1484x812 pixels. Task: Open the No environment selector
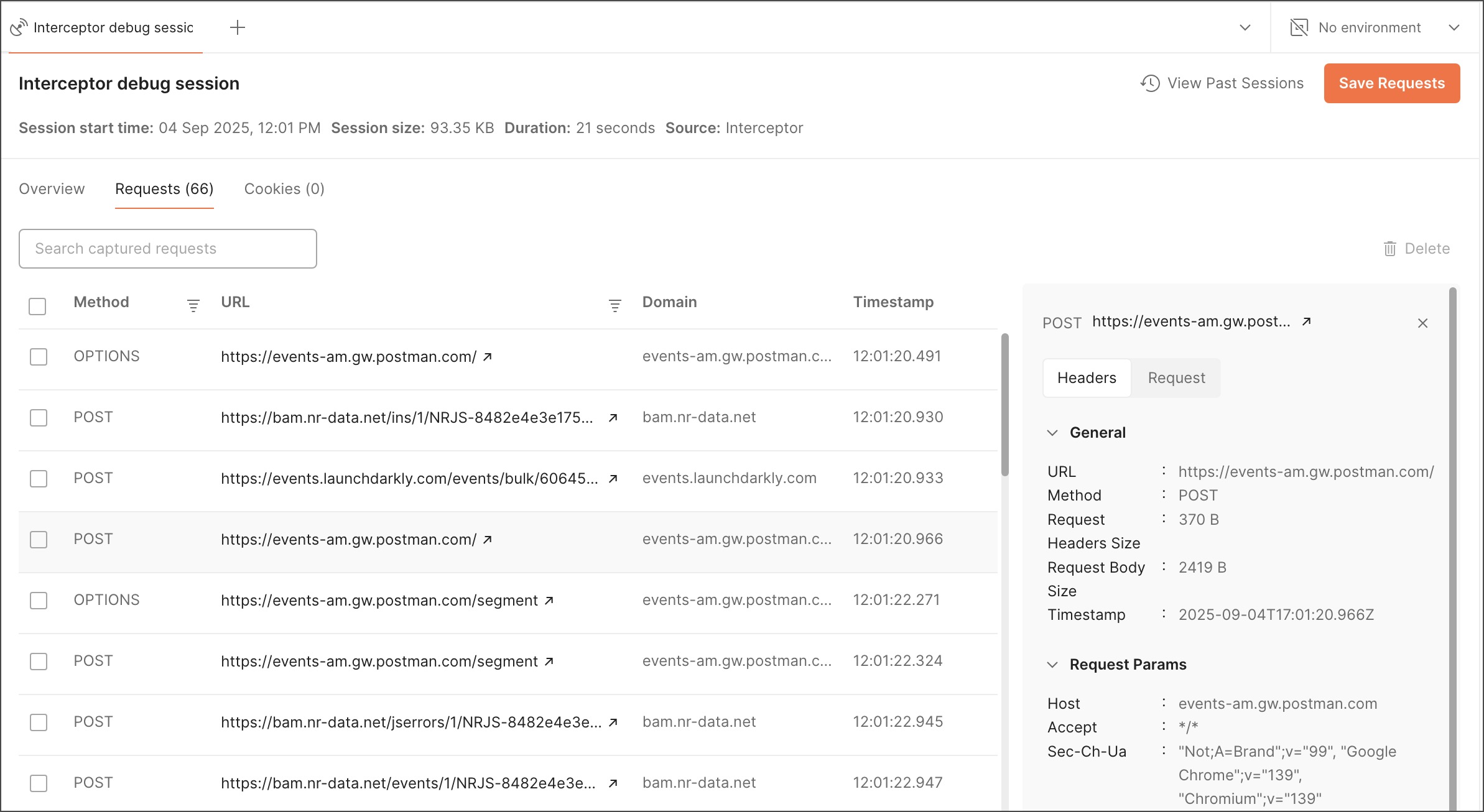[1376, 27]
